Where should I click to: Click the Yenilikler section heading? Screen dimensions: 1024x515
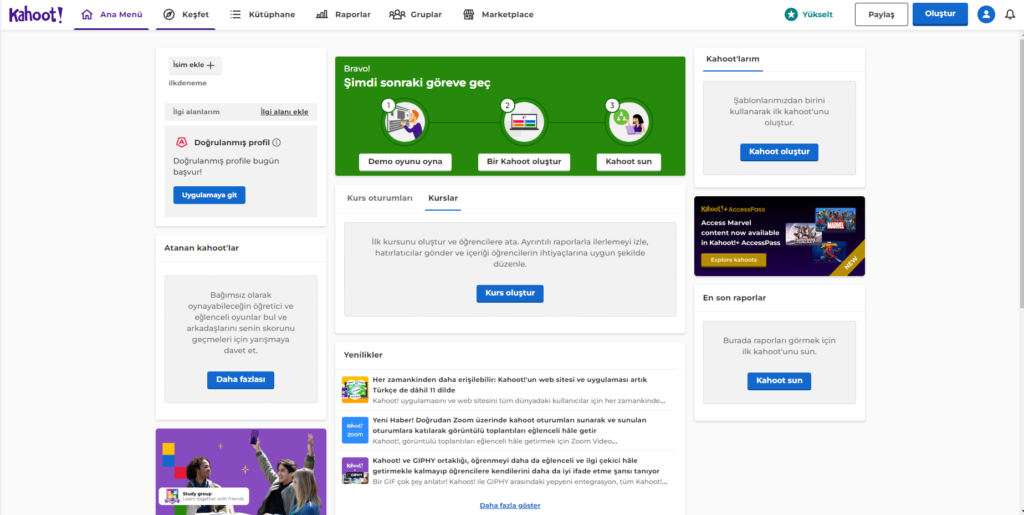tap(363, 355)
